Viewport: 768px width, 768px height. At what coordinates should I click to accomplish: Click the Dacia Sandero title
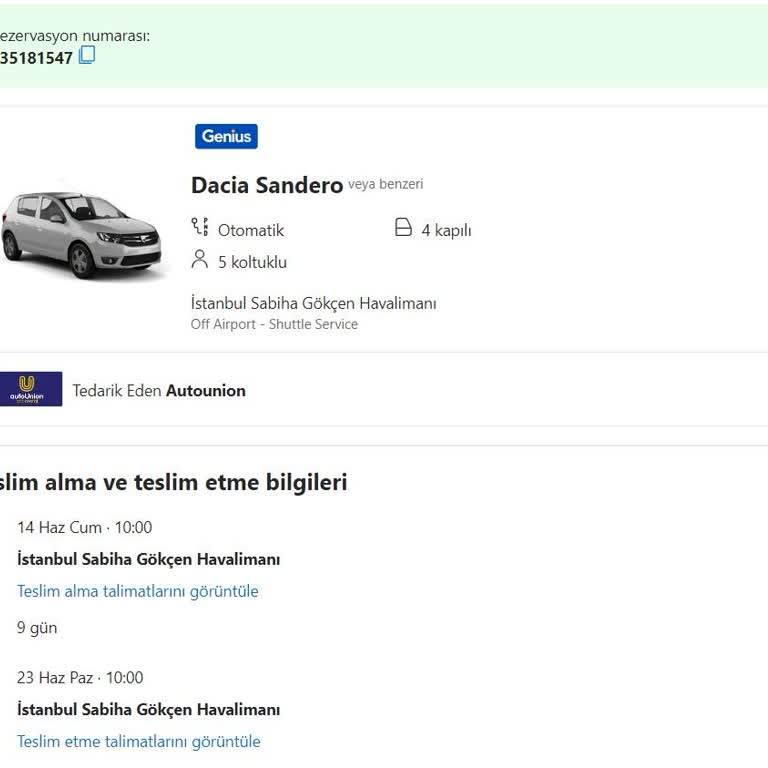coord(267,185)
